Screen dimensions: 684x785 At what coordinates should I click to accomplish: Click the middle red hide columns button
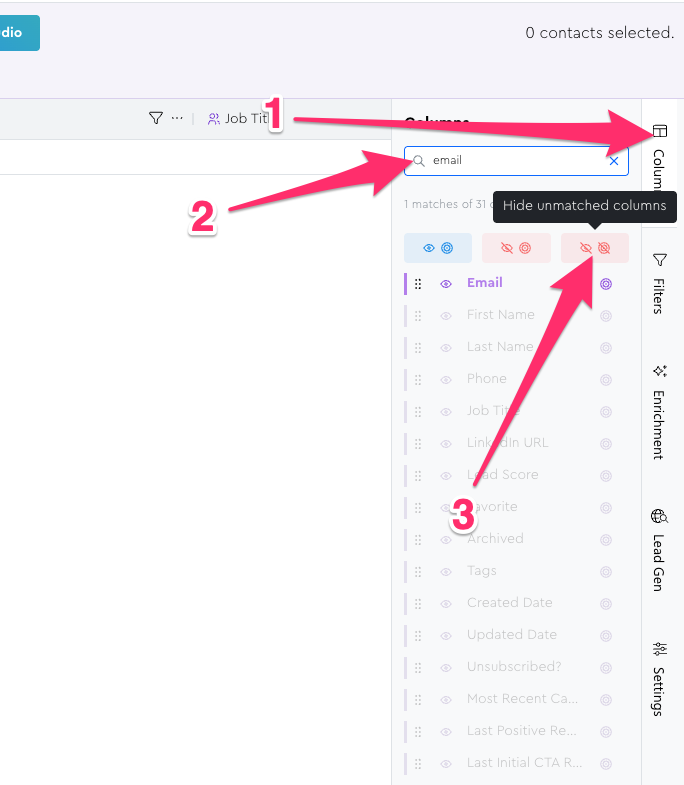coord(516,248)
